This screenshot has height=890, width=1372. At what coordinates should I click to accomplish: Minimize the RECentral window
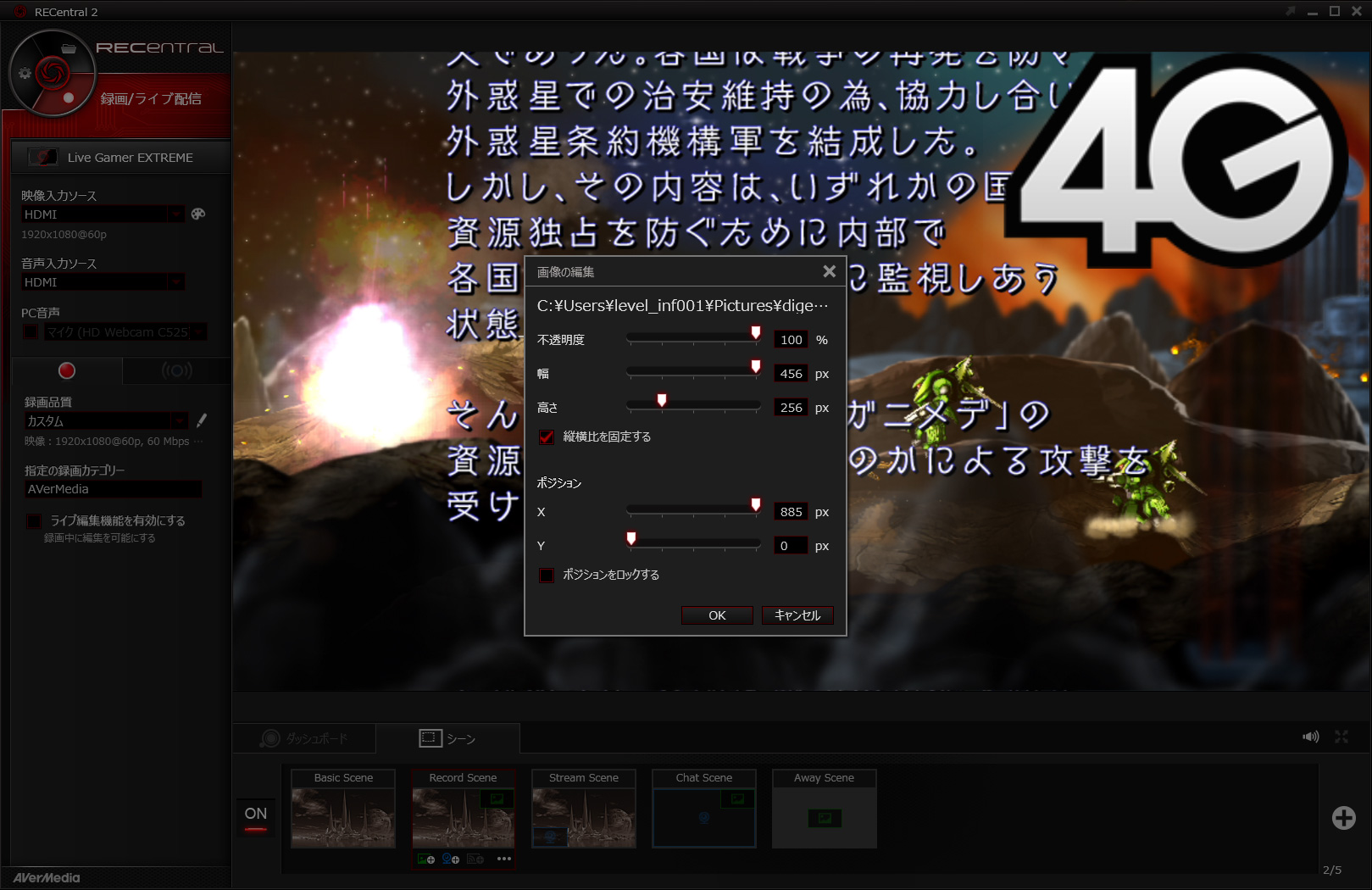(x=1313, y=12)
